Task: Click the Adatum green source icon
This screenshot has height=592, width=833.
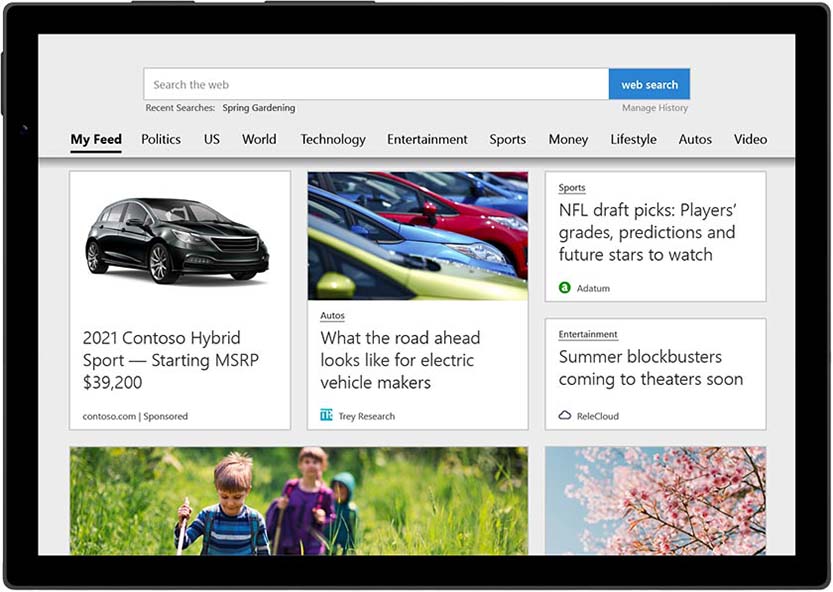Action: coord(565,288)
